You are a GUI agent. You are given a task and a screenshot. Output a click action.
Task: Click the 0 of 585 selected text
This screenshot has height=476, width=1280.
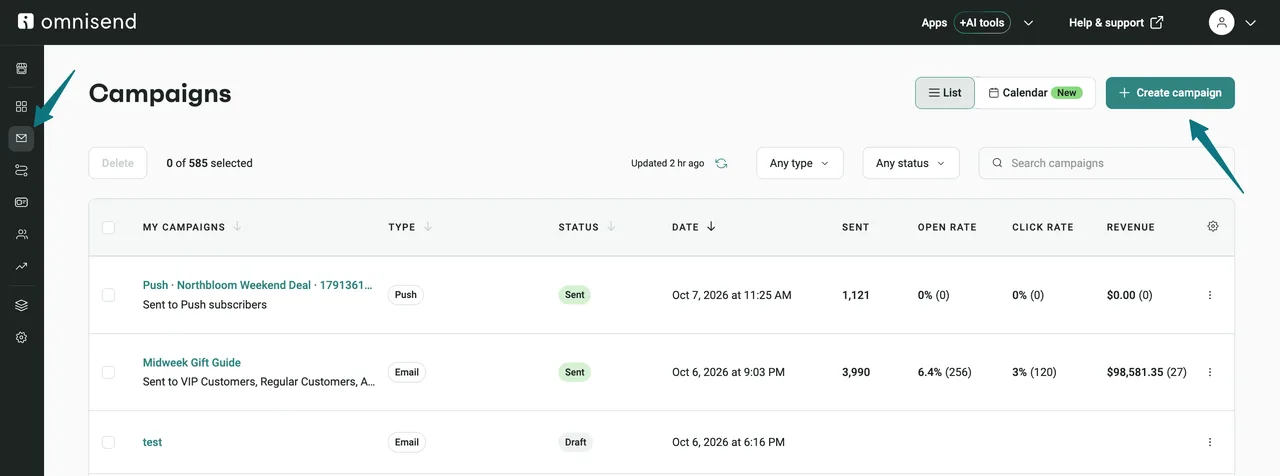coord(210,163)
